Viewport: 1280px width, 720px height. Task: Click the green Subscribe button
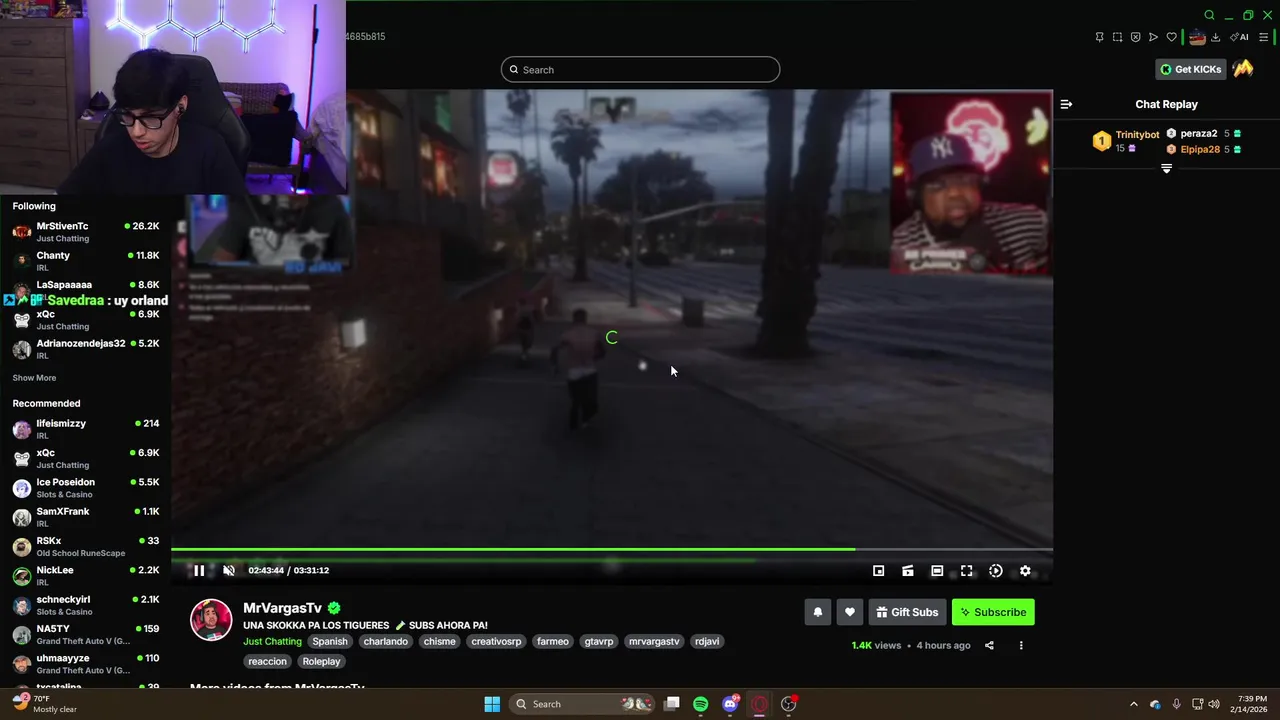pos(993,612)
